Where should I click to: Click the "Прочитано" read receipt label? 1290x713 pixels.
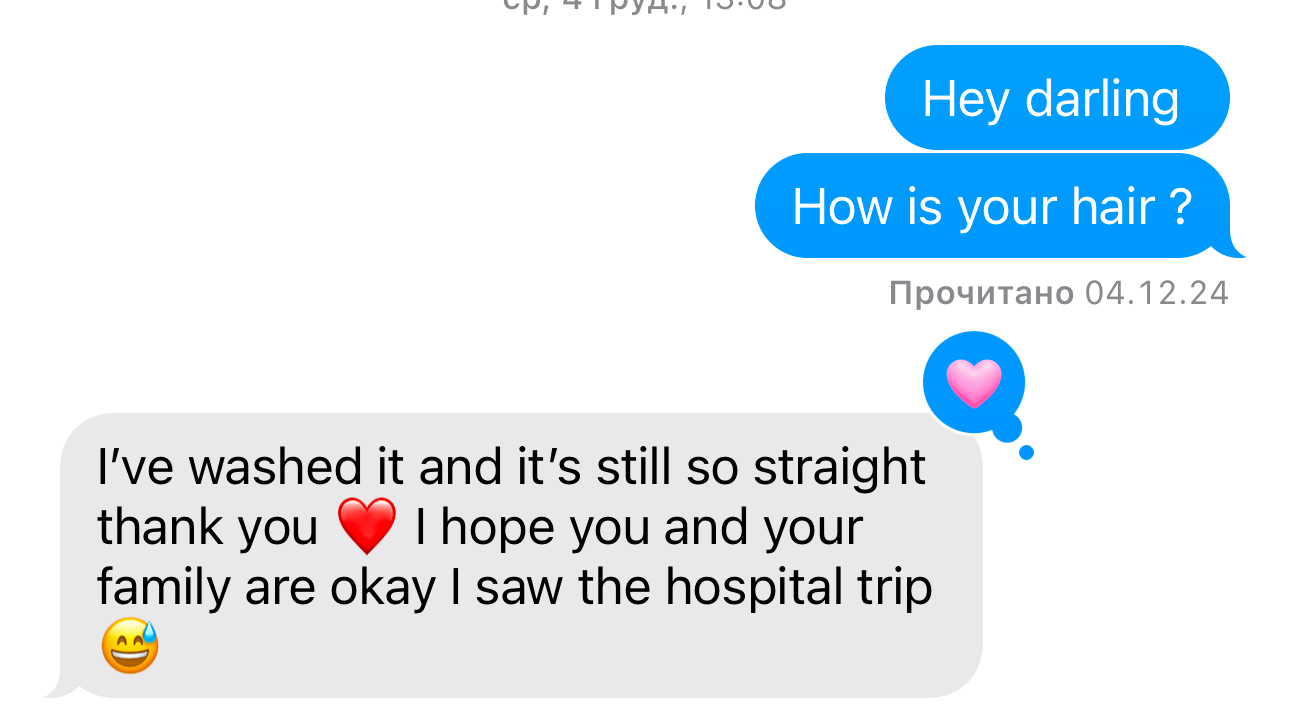click(980, 293)
